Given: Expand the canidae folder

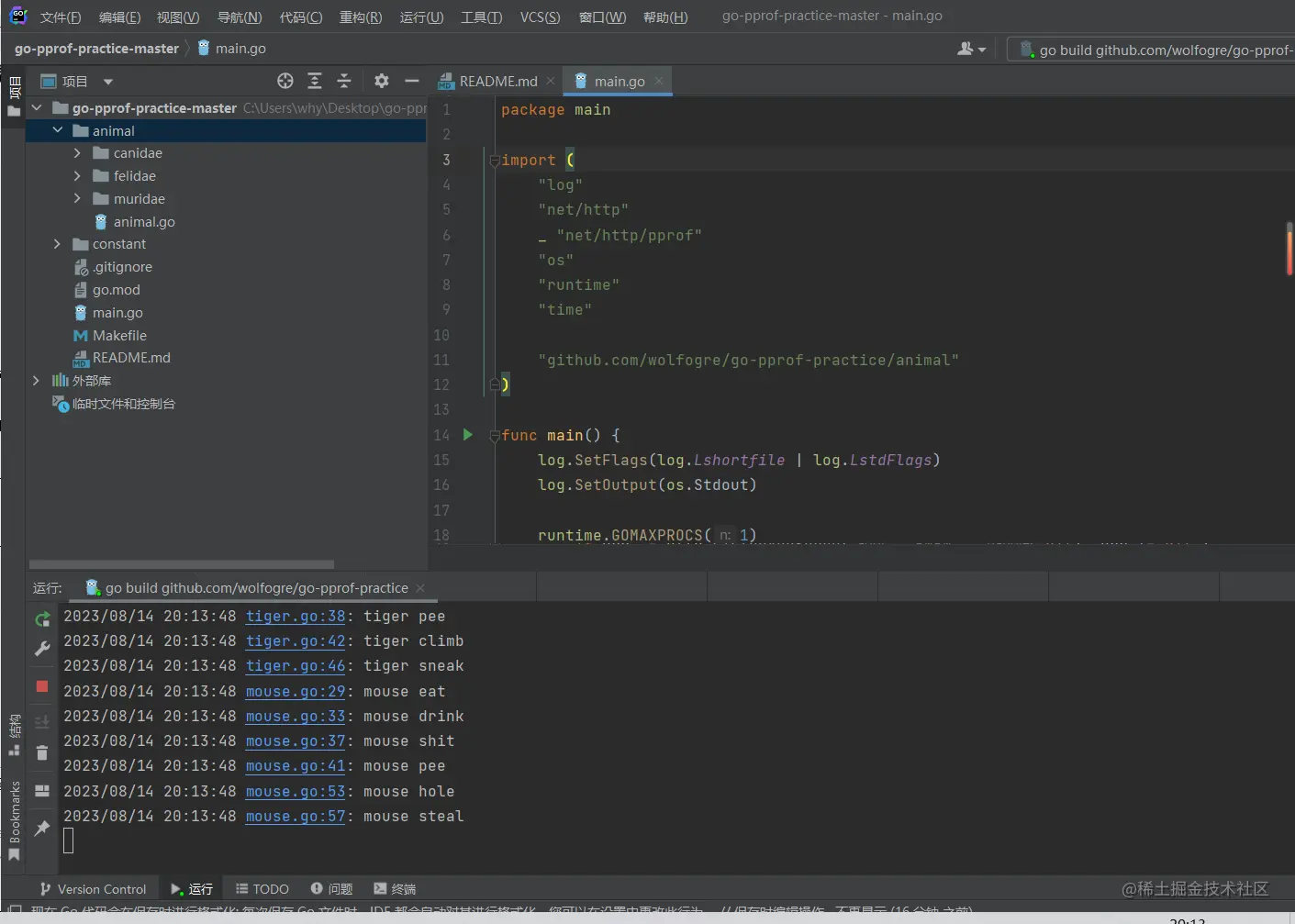Looking at the screenshot, I should pos(77,153).
